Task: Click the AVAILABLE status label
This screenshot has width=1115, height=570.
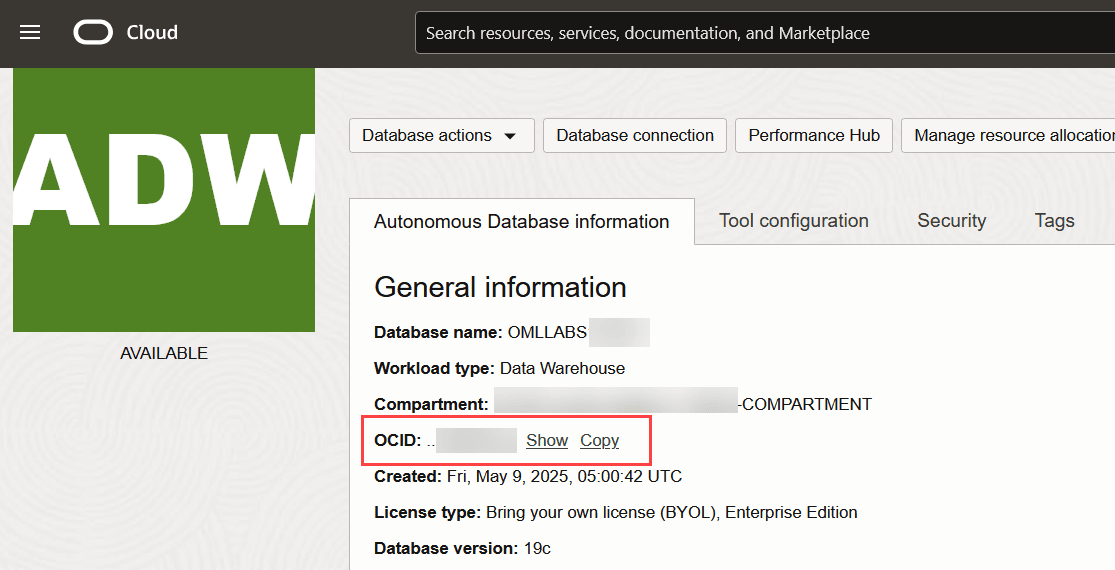Action: pos(164,353)
